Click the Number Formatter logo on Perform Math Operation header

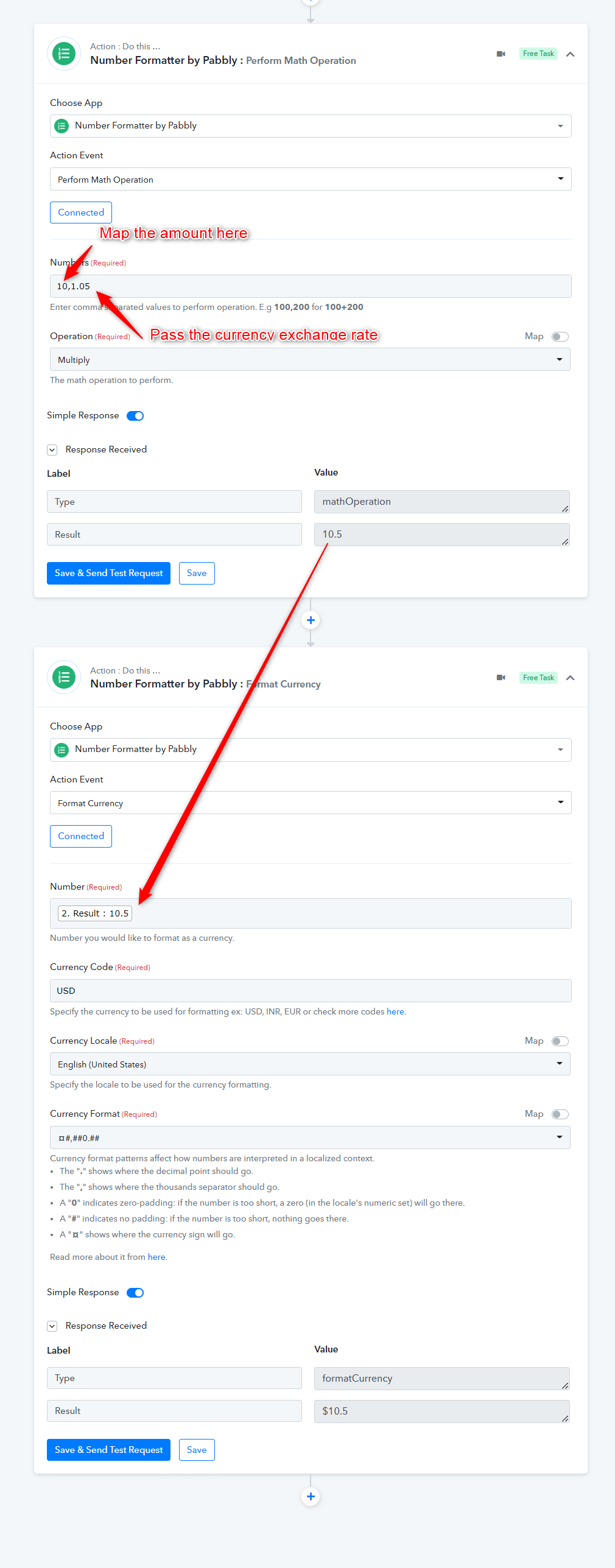(x=64, y=54)
